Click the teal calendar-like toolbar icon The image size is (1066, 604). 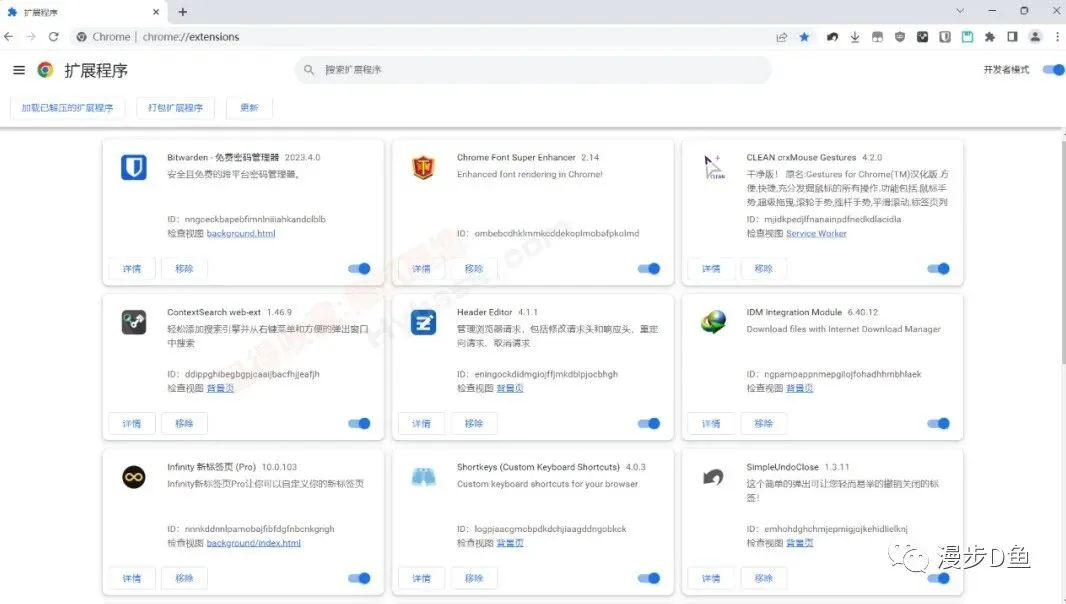click(x=967, y=37)
